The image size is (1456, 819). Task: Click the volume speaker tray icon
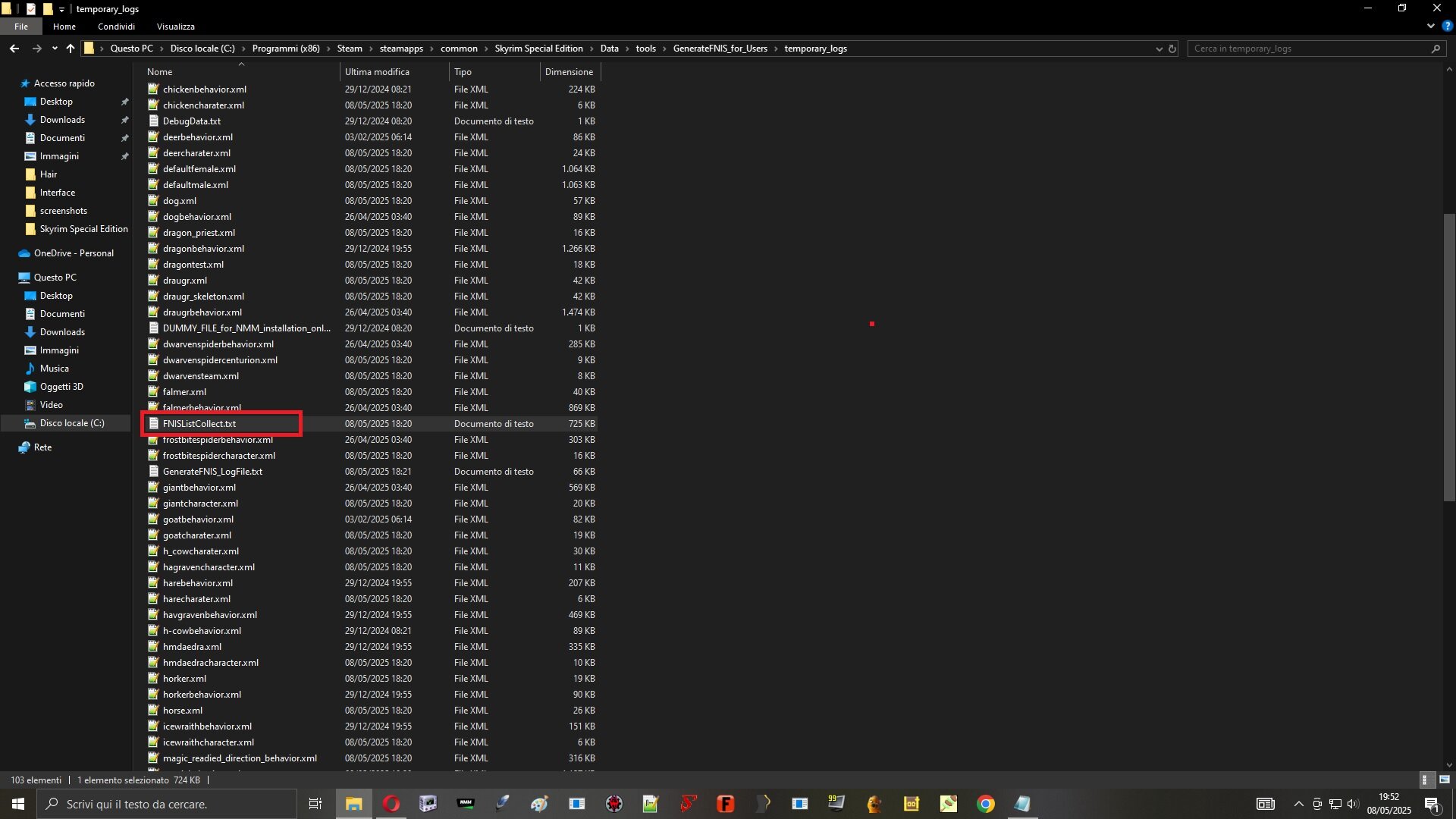[1354, 804]
